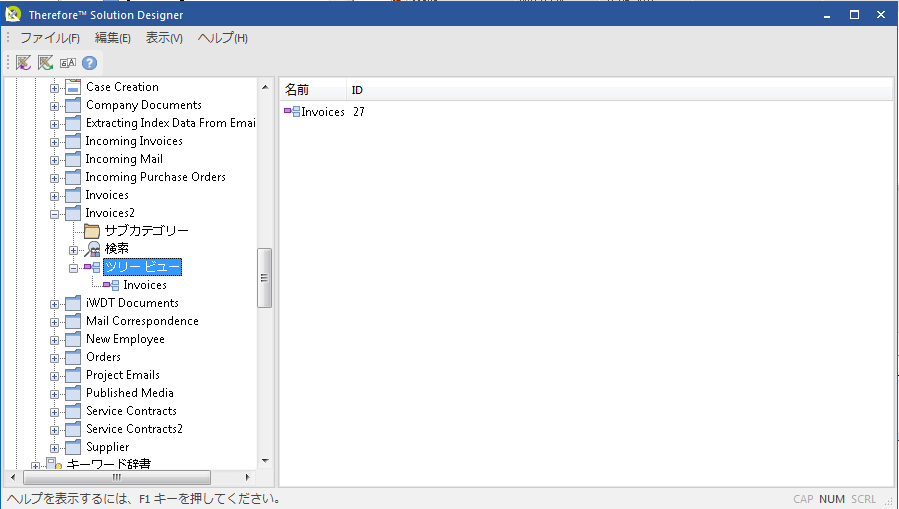Click the first design toolbar icon
The image size is (899, 509).
23,62
